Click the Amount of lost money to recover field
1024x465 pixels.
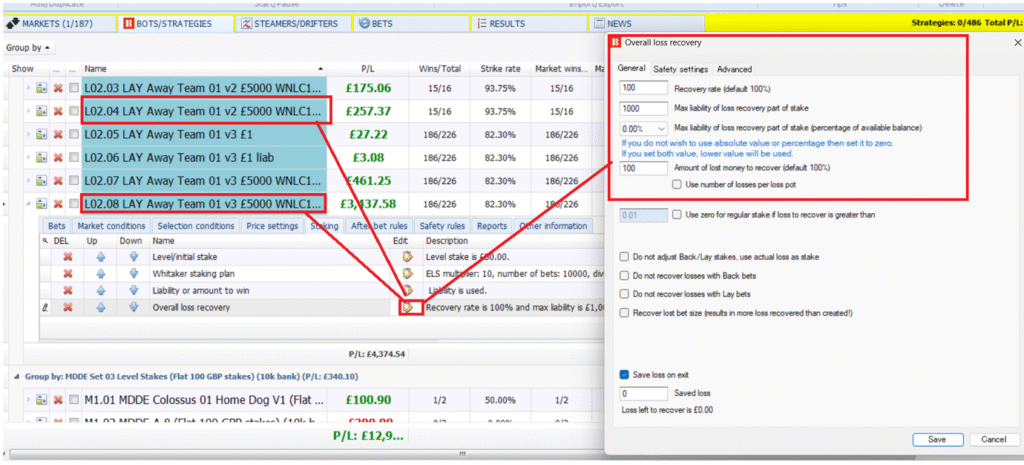click(x=644, y=168)
